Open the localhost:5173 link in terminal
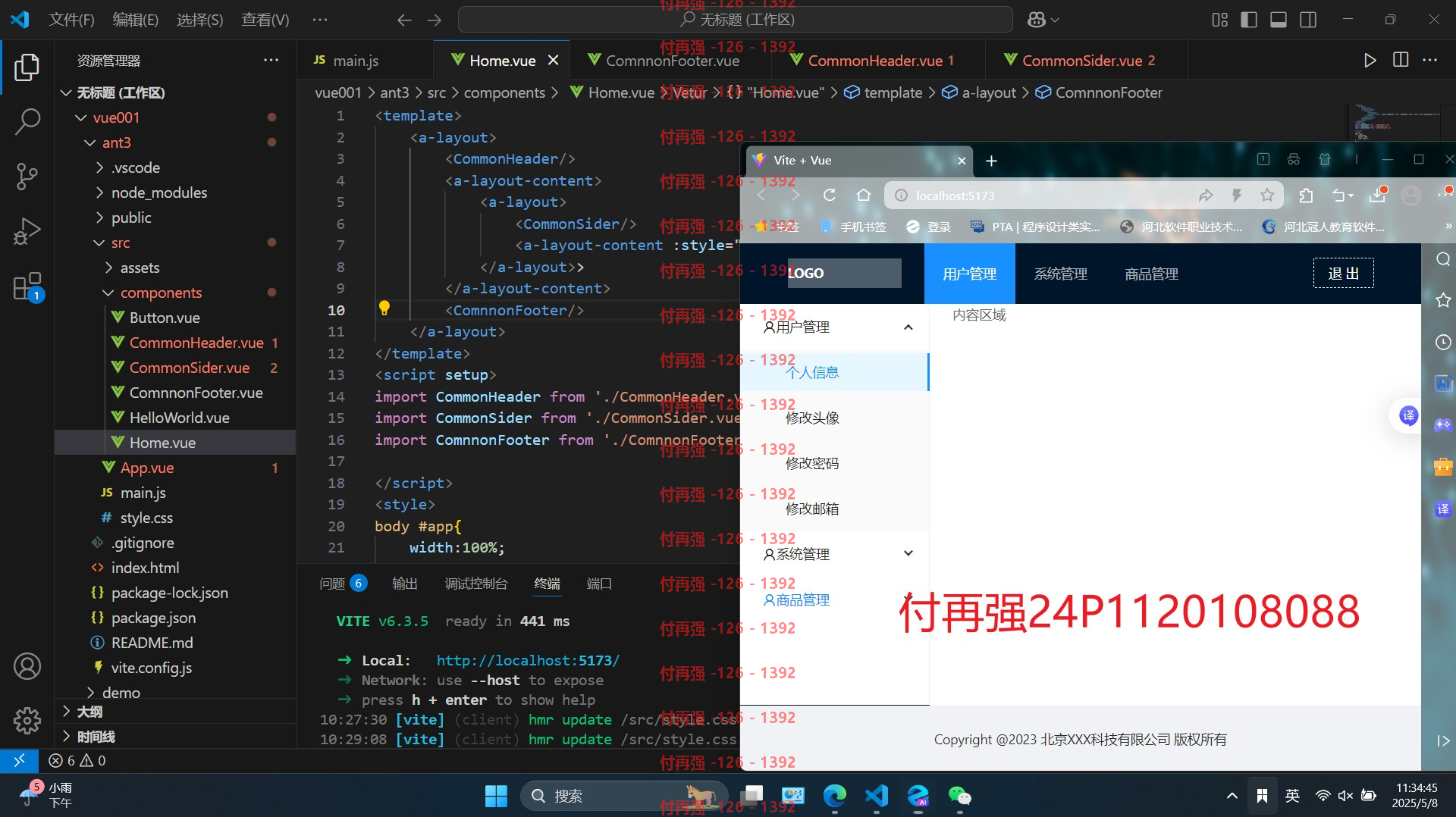1456x817 pixels. click(x=528, y=660)
